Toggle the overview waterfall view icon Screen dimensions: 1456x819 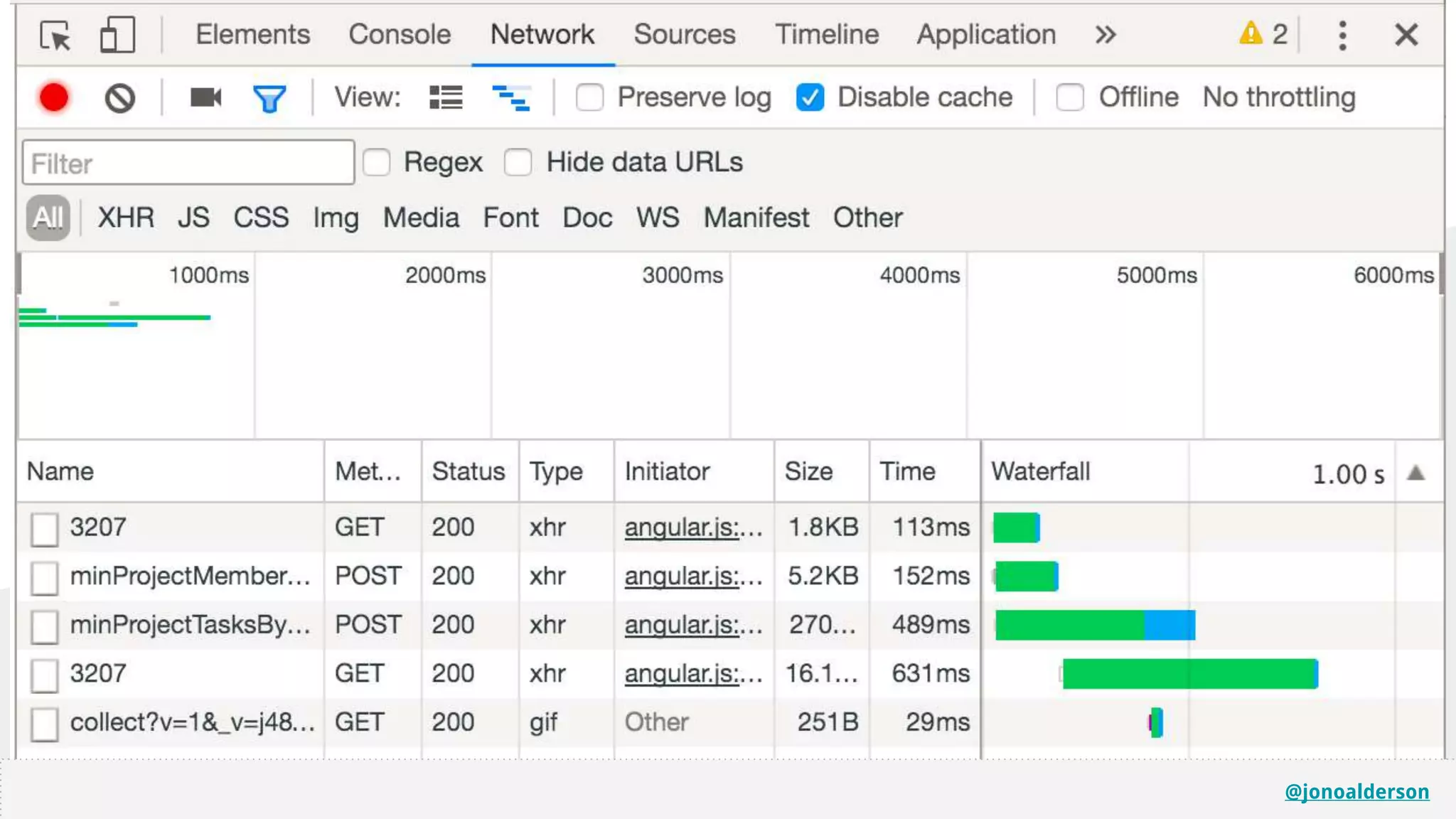coord(511,97)
